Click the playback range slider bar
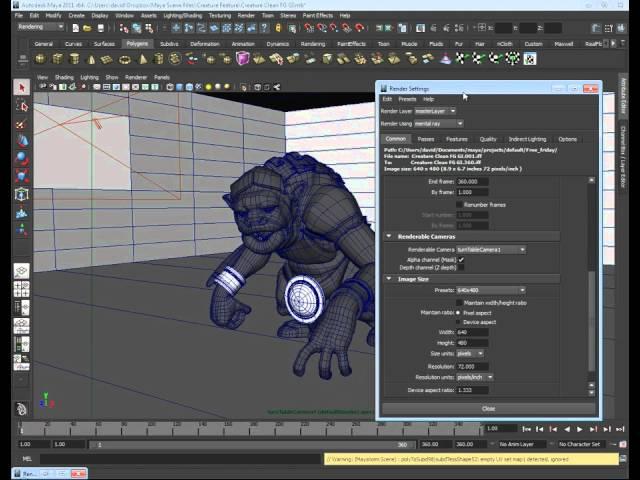 (x=252, y=444)
